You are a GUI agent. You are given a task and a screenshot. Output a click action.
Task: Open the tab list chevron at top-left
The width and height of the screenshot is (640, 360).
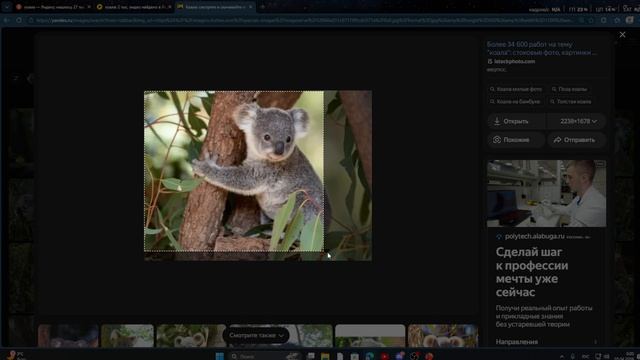coord(7,7)
